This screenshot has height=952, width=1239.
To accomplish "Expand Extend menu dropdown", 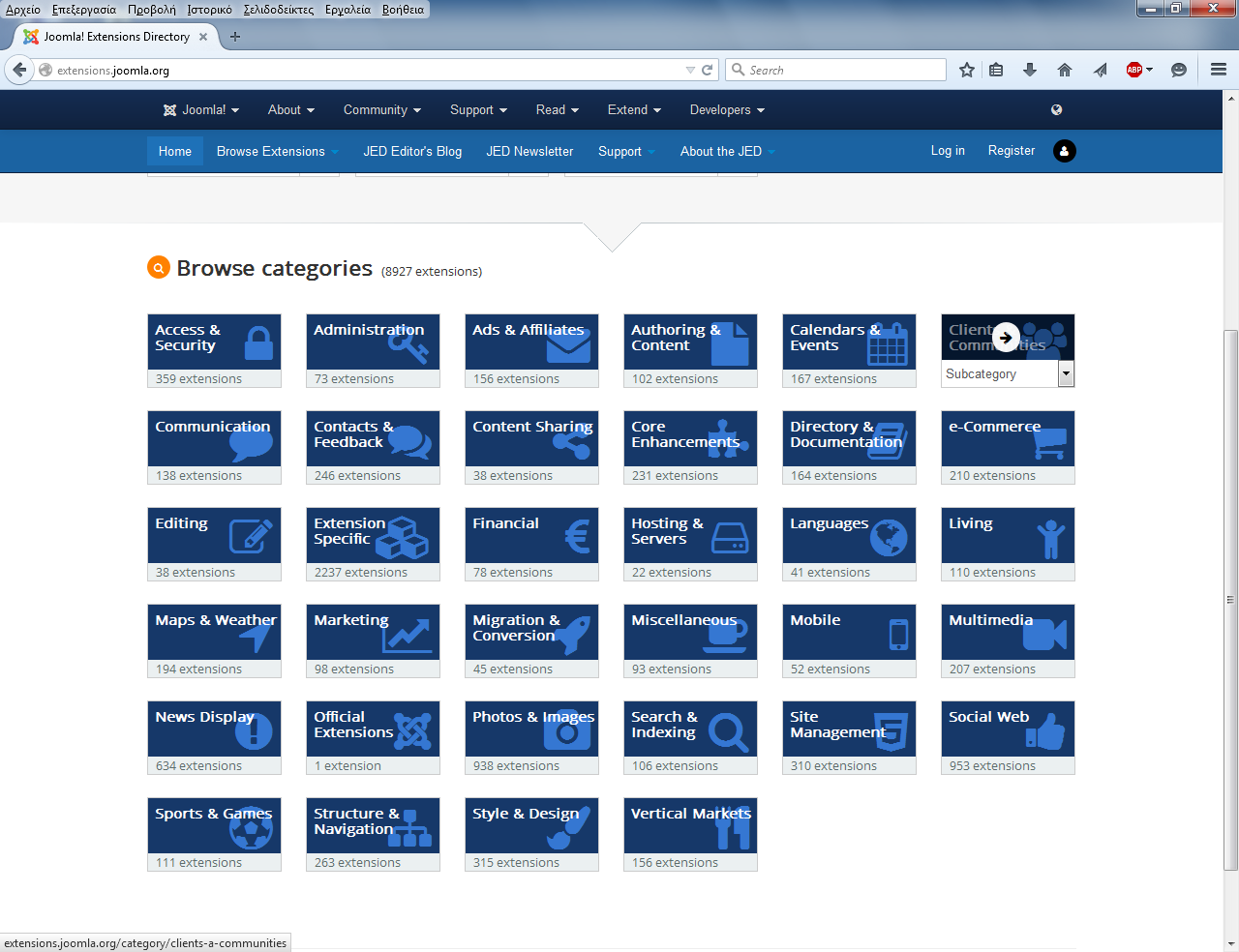I will tap(634, 109).
